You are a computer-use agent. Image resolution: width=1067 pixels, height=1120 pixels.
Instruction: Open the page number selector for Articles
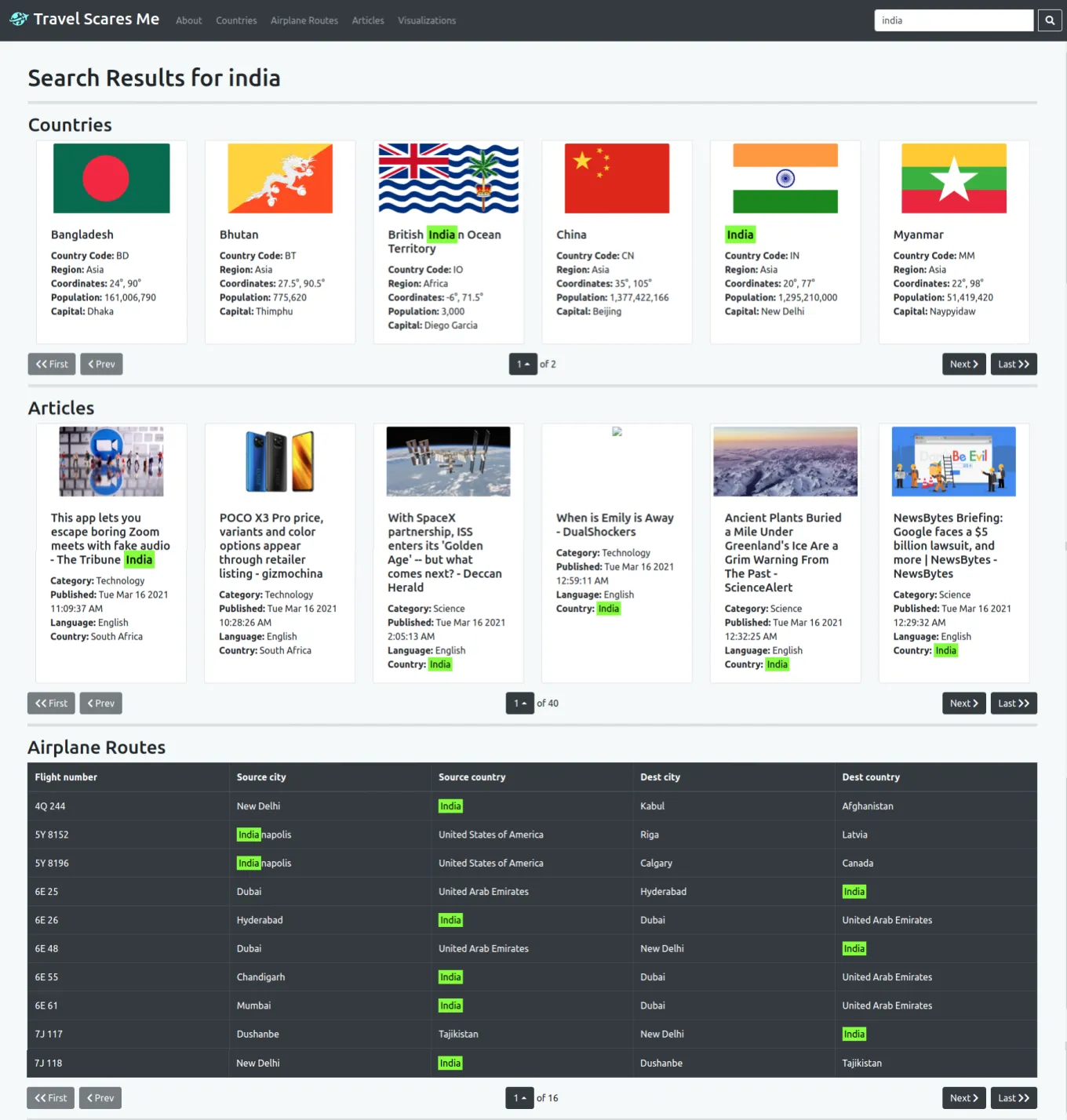pyautogui.click(x=519, y=703)
